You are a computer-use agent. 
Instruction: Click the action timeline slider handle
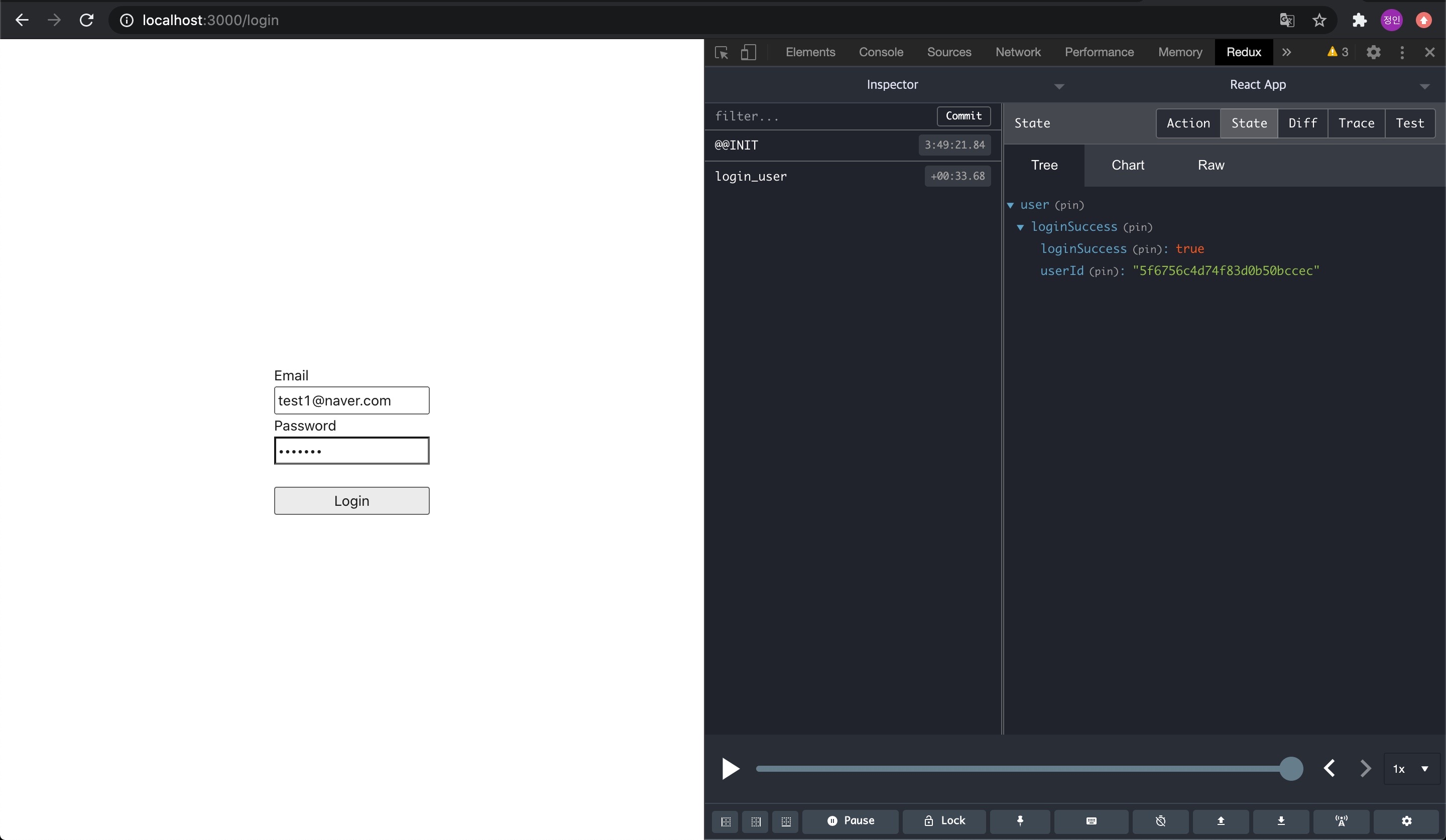[1291, 769]
